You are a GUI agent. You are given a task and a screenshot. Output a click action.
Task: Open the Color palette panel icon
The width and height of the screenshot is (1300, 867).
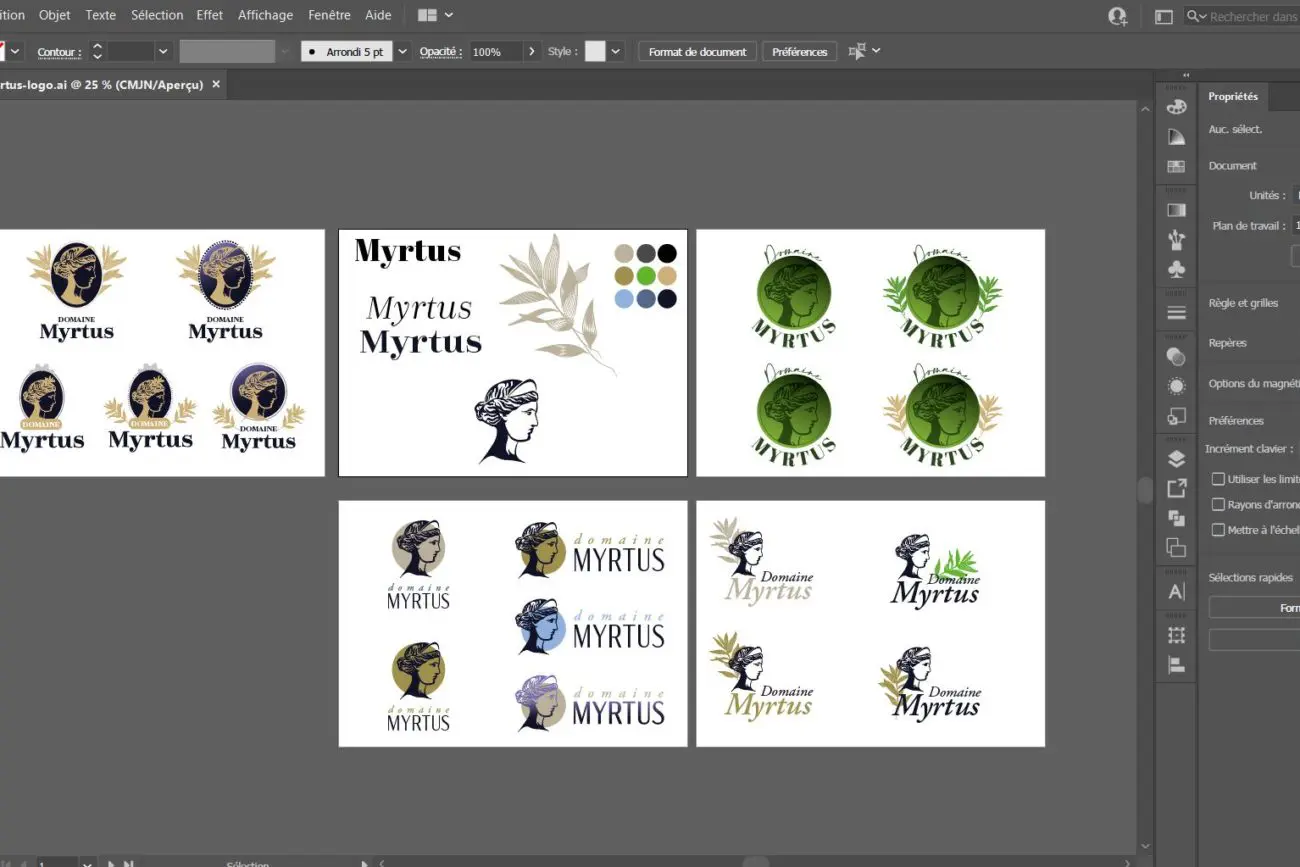point(1176,107)
